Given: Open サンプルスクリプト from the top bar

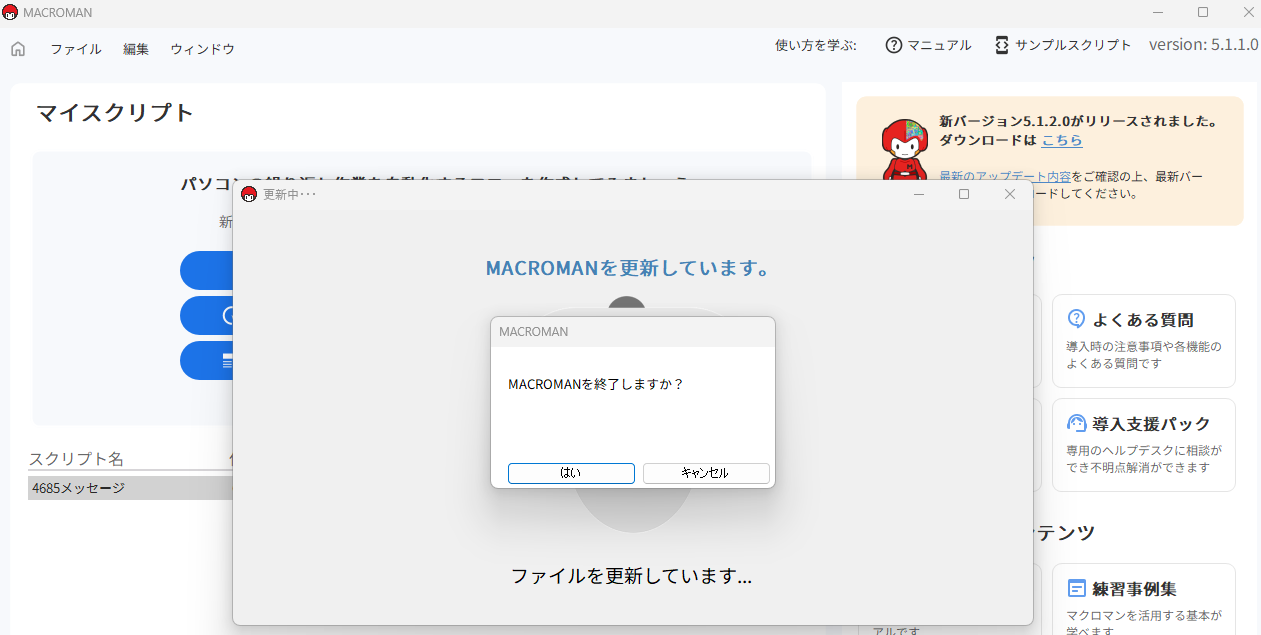Looking at the screenshot, I should click(x=1063, y=45).
